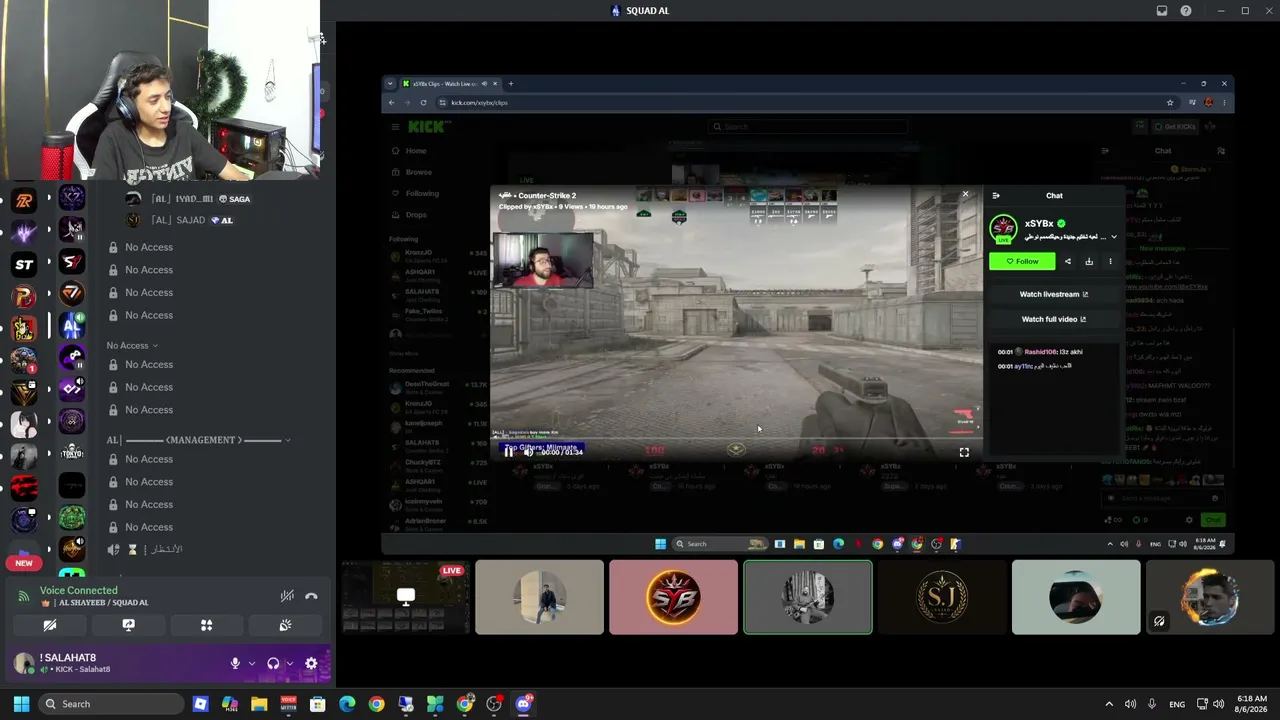Mute the clip player volume
The image size is (1280, 720).
tap(528, 452)
